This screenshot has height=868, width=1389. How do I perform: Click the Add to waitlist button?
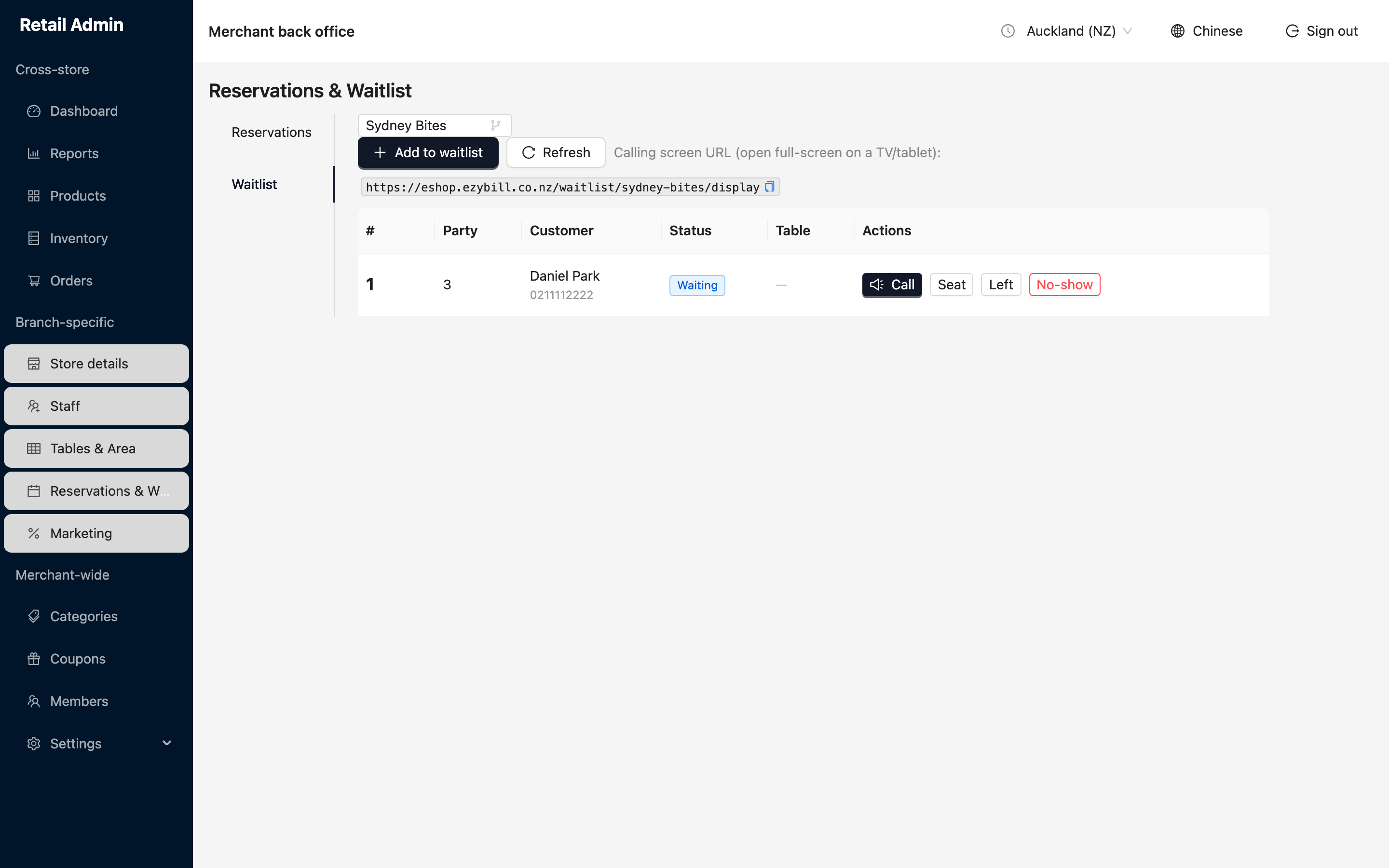[x=428, y=153]
